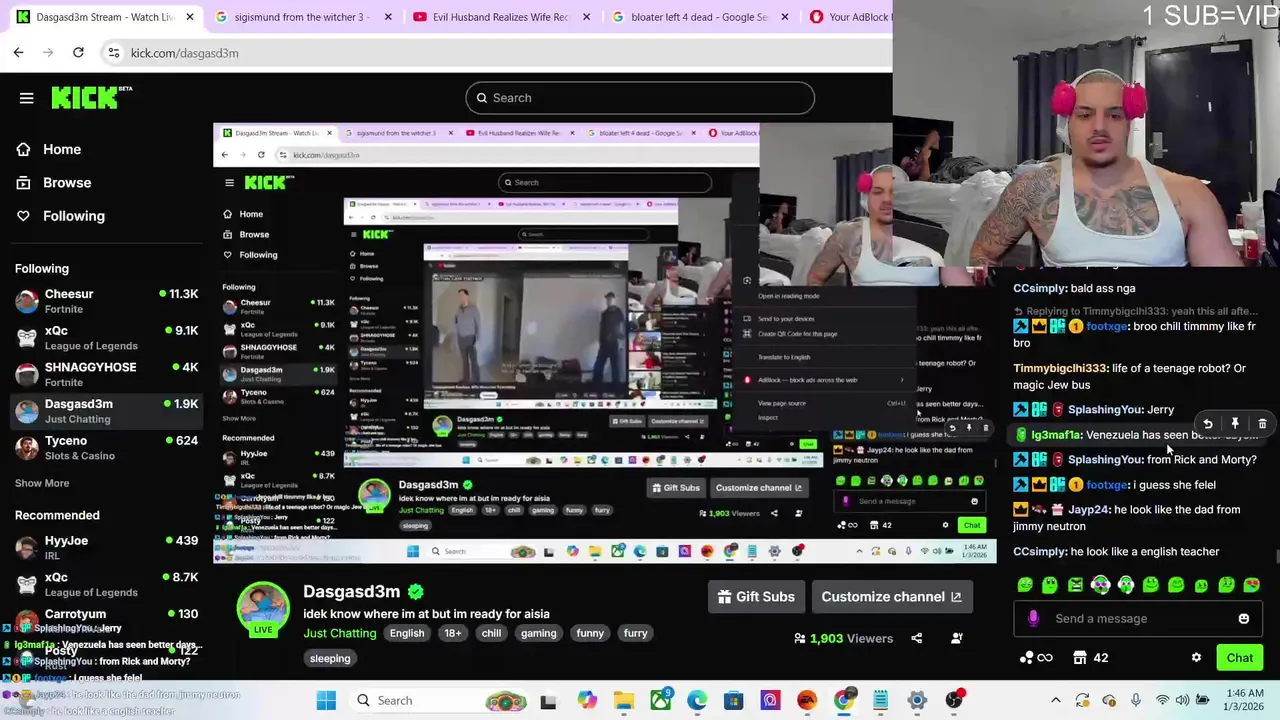Open the emoji picker in chat box
Image resolution: width=1280 pixels, height=720 pixels.
[x=1243, y=618]
